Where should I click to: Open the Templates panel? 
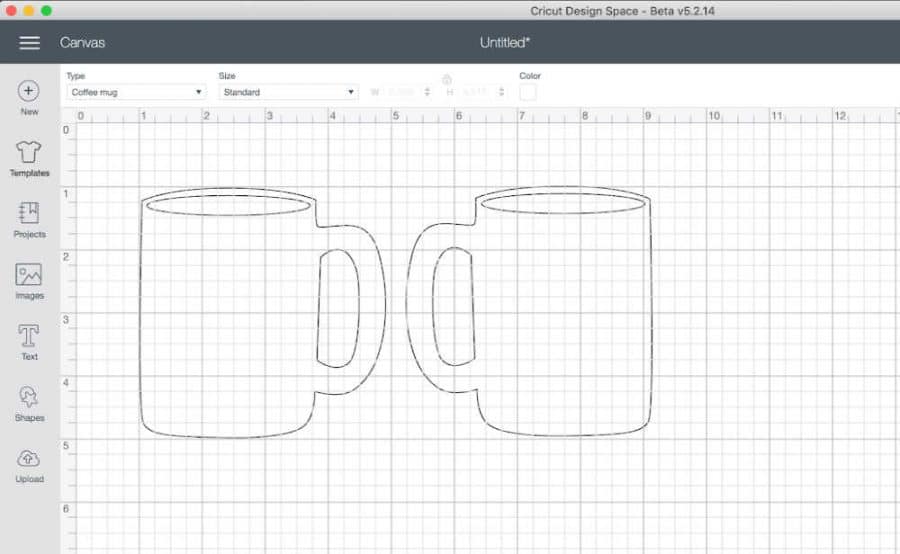pyautogui.click(x=29, y=153)
